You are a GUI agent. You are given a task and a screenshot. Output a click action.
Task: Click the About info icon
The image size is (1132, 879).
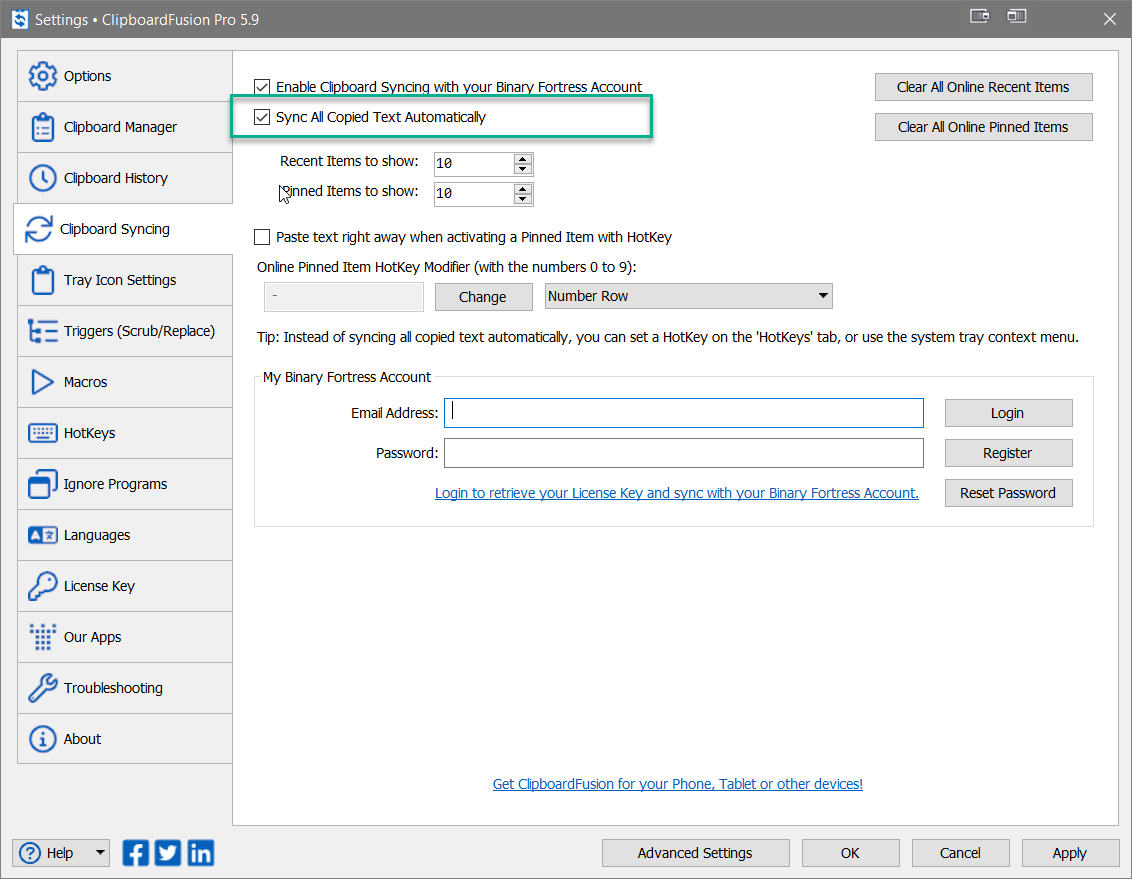pos(43,739)
